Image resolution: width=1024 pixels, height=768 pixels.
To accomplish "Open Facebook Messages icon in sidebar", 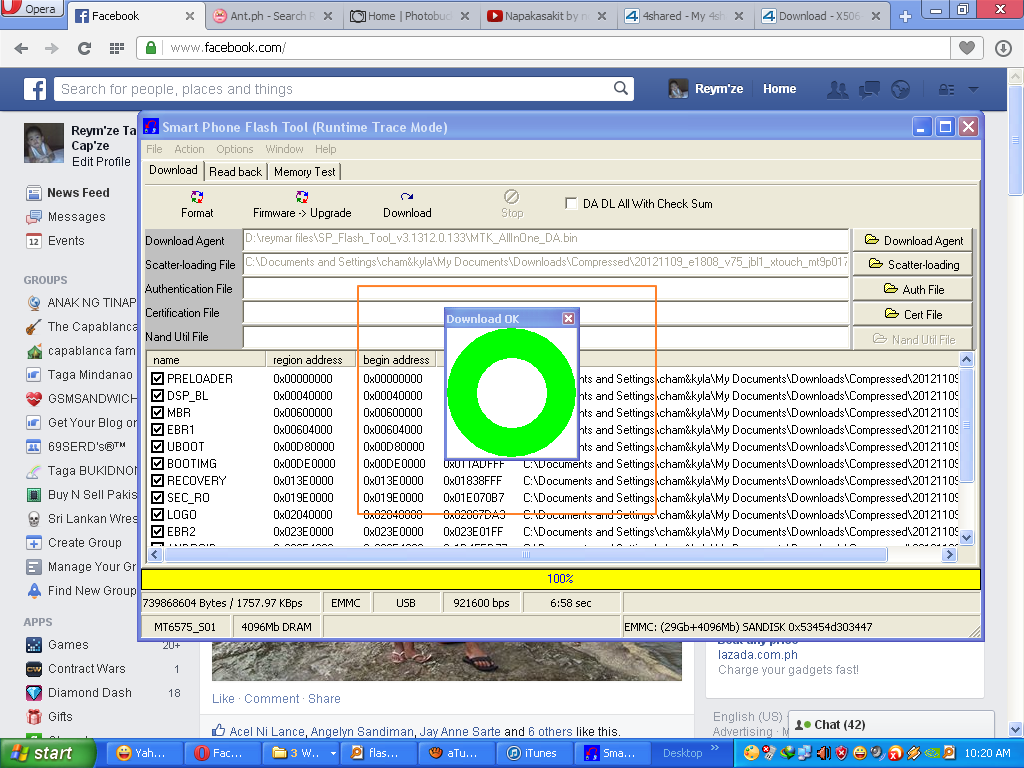I will [34, 217].
